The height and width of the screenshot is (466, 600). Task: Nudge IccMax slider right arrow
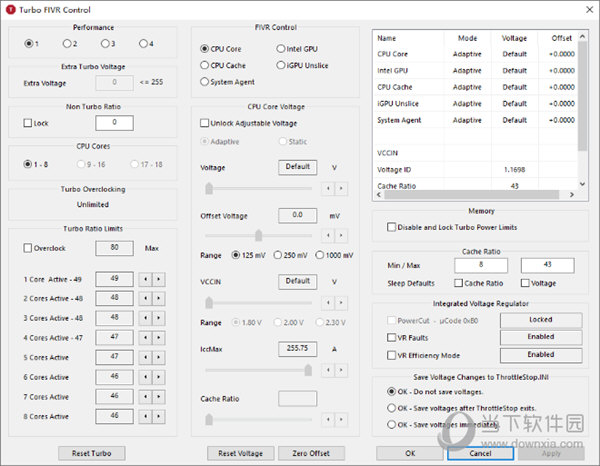point(341,370)
